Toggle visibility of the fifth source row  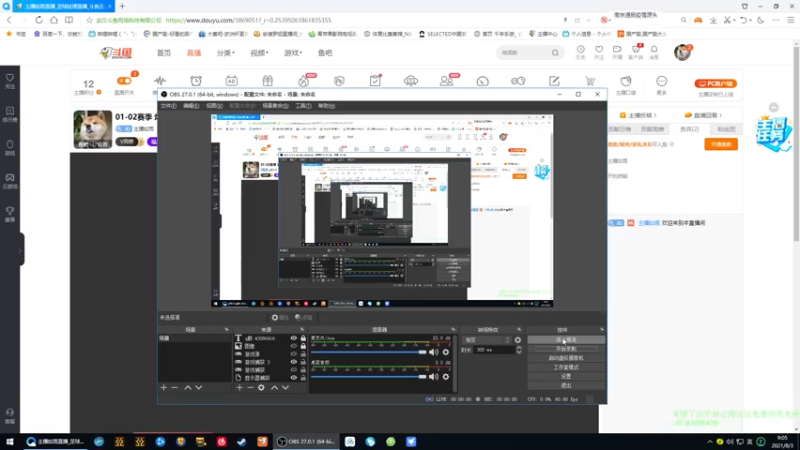pos(293,370)
